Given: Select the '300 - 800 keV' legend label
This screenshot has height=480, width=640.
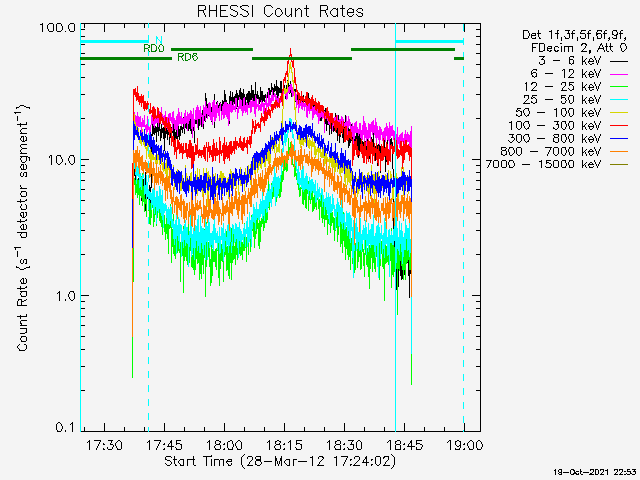Looking at the screenshot, I should tap(555, 138).
